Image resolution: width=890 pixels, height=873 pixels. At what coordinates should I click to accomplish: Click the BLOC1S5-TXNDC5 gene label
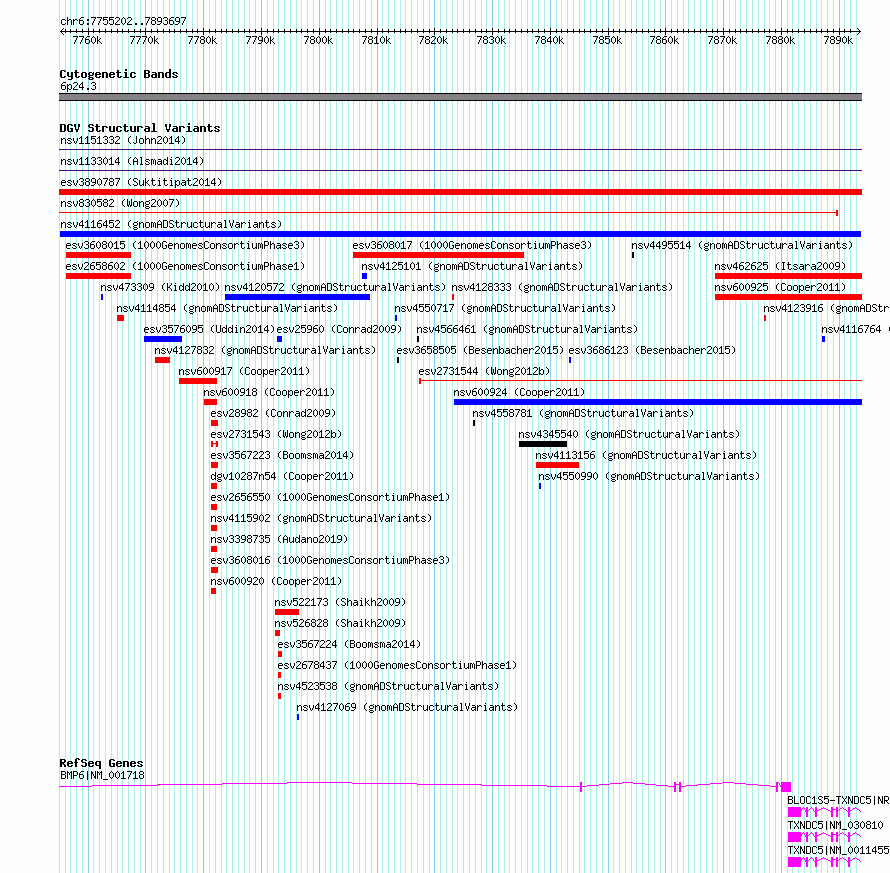click(838, 800)
